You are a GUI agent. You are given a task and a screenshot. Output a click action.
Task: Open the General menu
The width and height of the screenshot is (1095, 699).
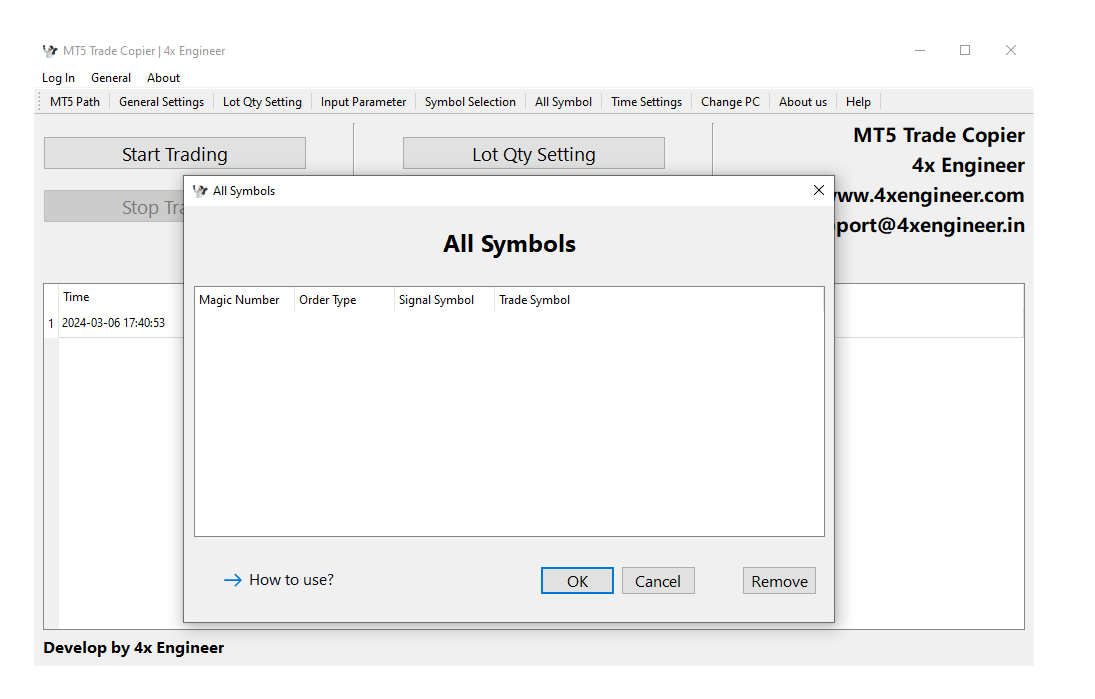pyautogui.click(x=110, y=78)
